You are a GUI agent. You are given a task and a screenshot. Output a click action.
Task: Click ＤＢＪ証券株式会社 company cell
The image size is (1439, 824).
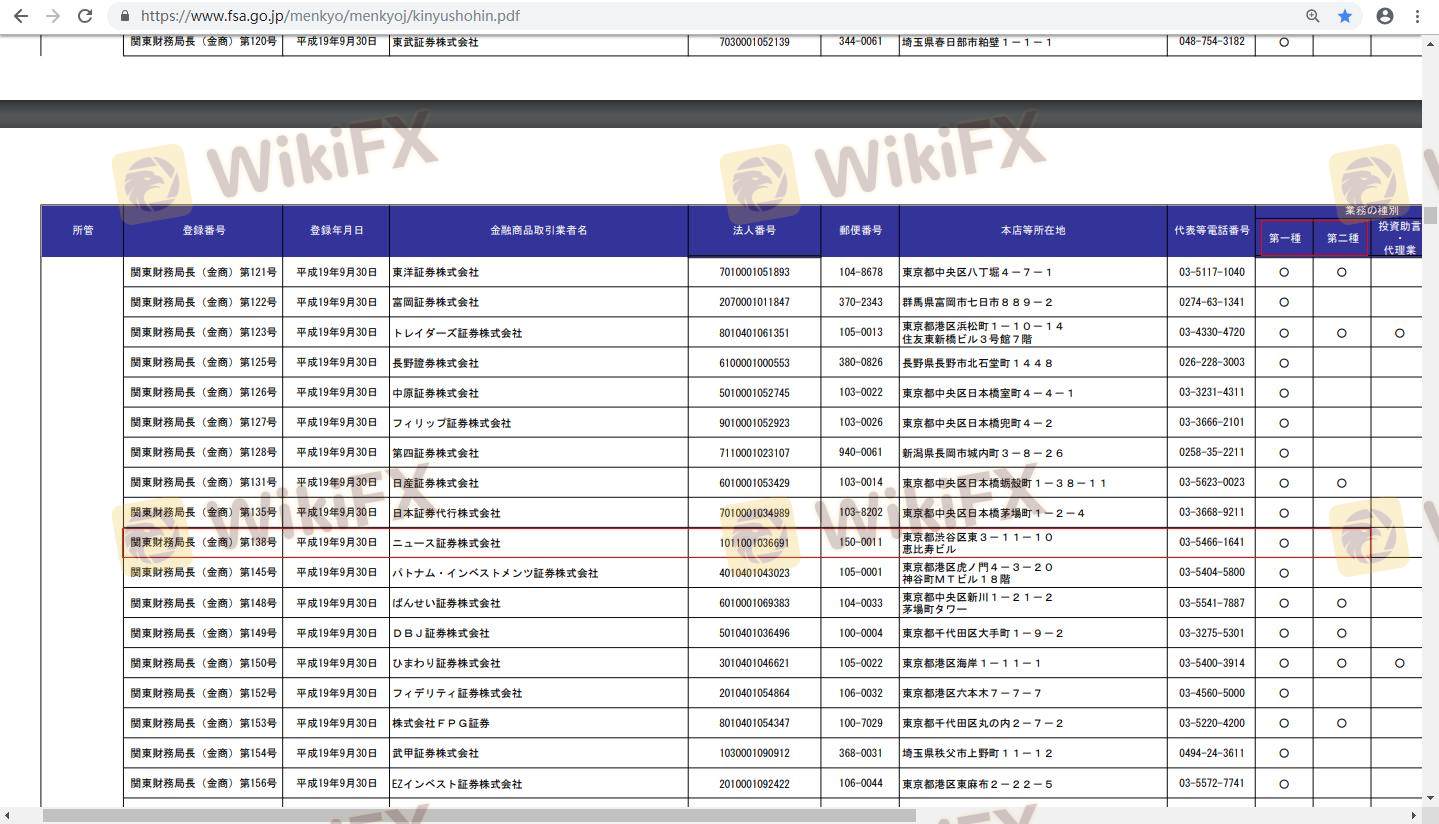pyautogui.click(x=441, y=633)
